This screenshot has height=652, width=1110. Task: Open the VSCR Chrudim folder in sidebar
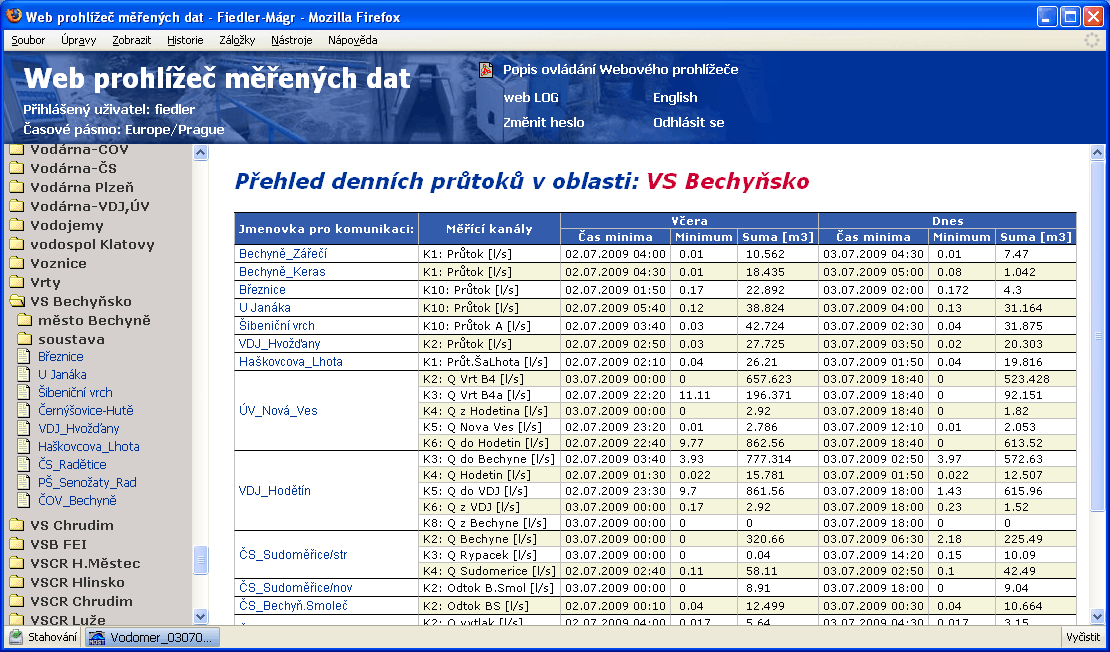[x=81, y=602]
